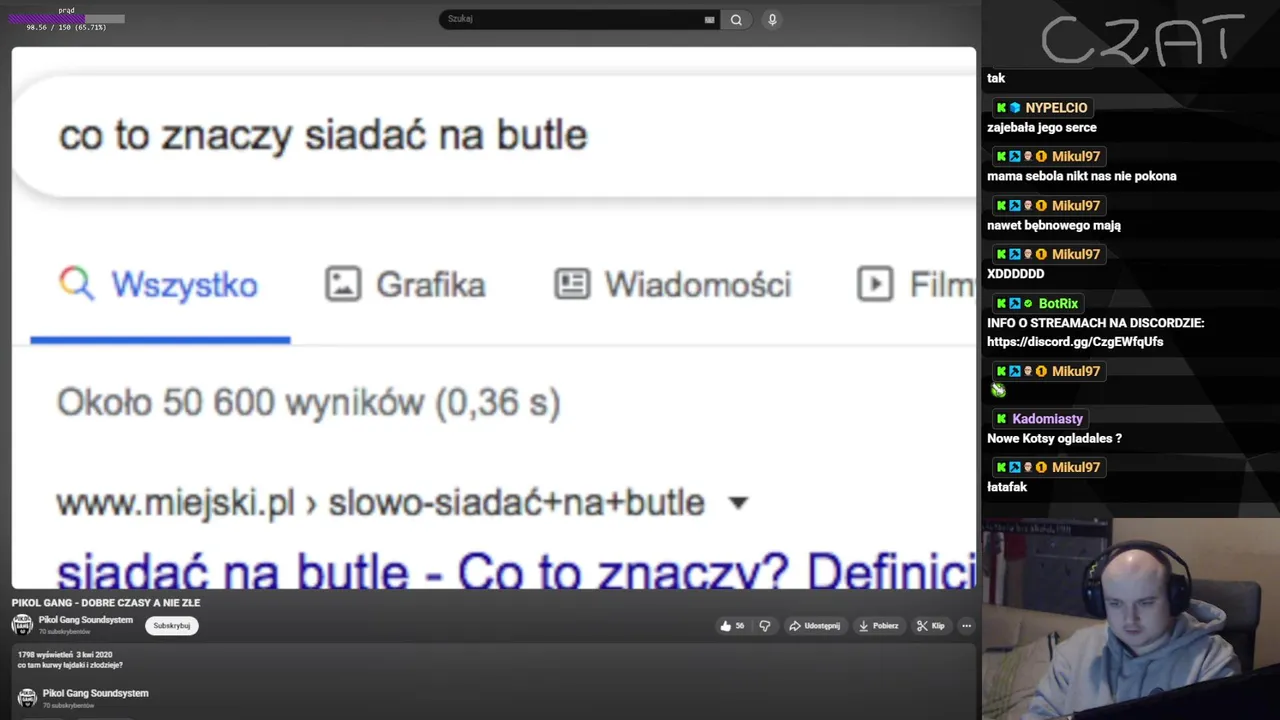
Task: Select the Wszystko search tab
Action: click(x=160, y=285)
